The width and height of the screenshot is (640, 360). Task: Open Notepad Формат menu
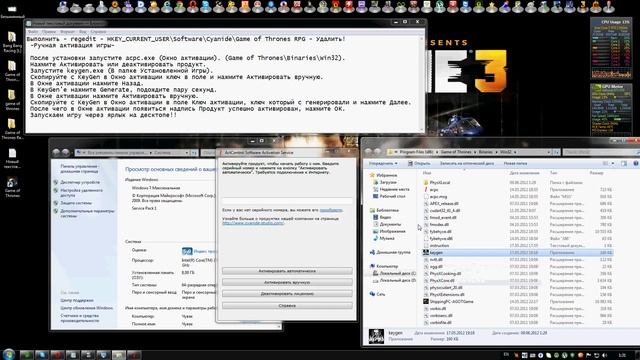coord(67,31)
